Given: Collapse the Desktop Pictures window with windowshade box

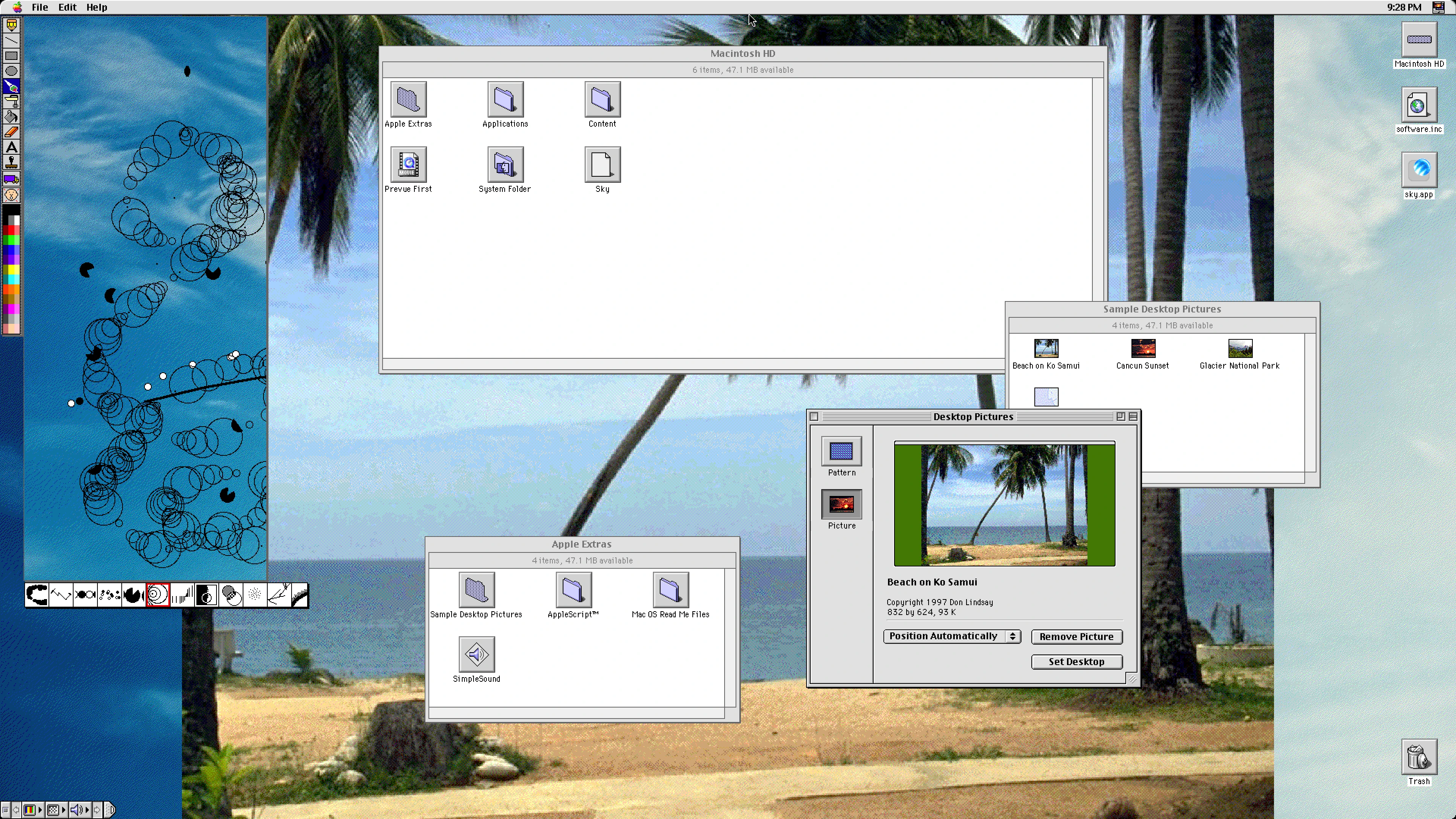Looking at the screenshot, I should coord(1133,417).
